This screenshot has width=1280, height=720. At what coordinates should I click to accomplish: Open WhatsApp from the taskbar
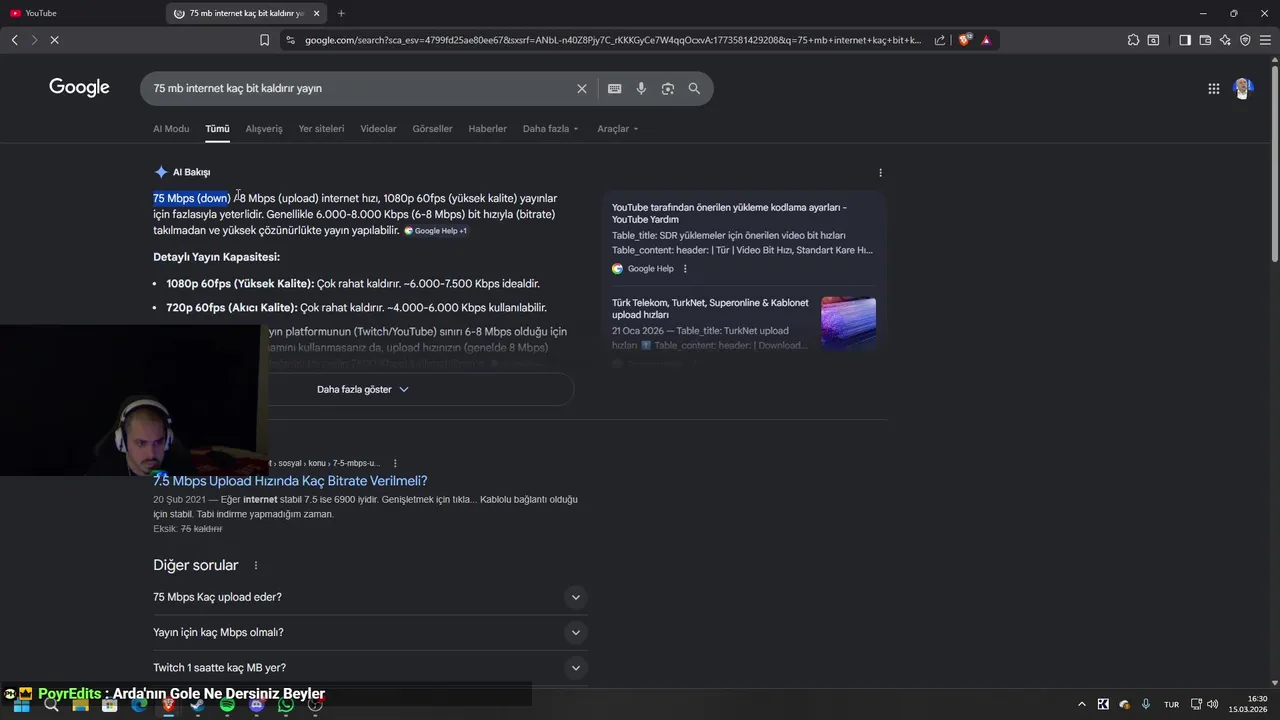[286, 704]
